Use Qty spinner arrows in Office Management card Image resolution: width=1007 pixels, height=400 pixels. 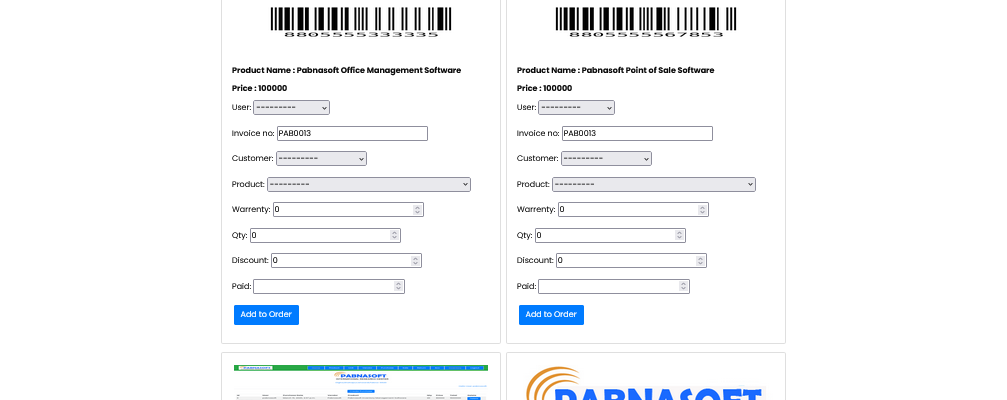(x=394, y=235)
